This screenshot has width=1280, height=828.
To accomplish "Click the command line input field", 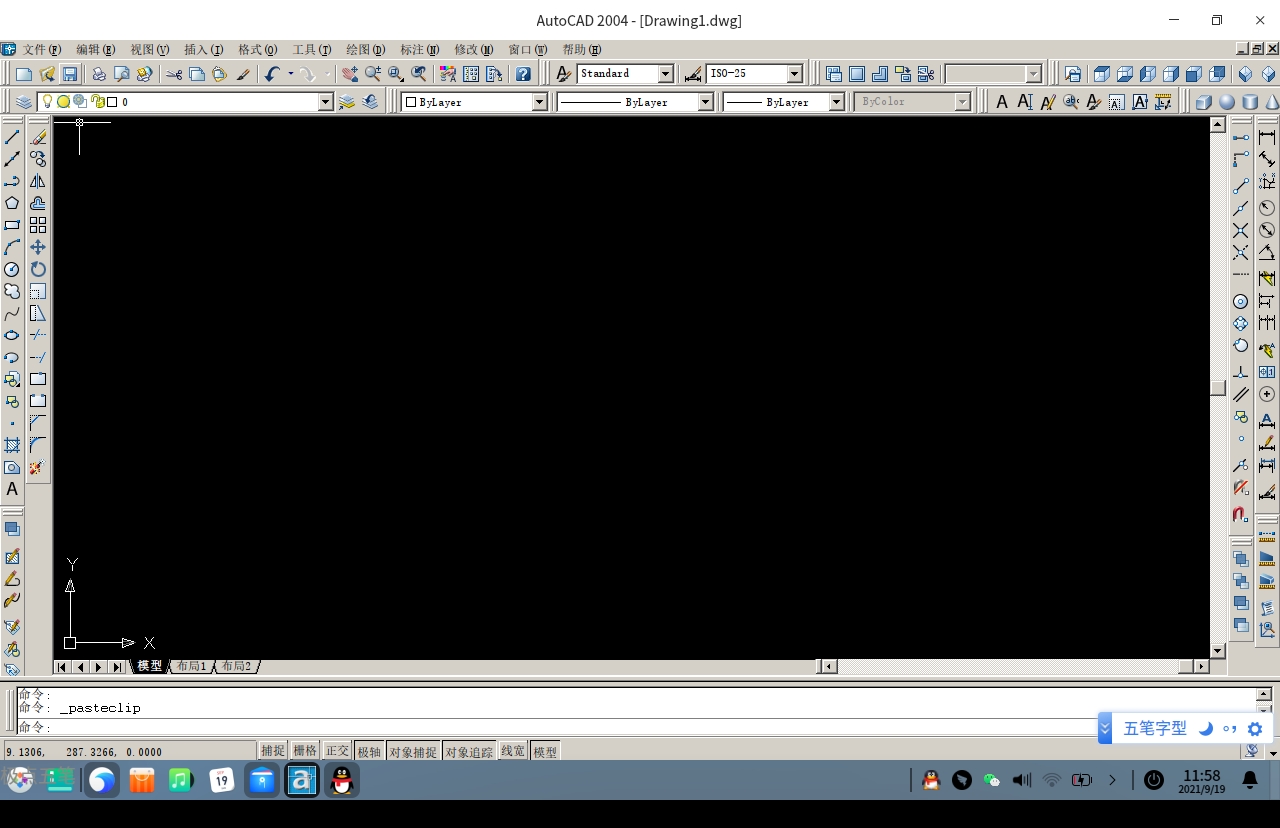I will click(x=635, y=727).
